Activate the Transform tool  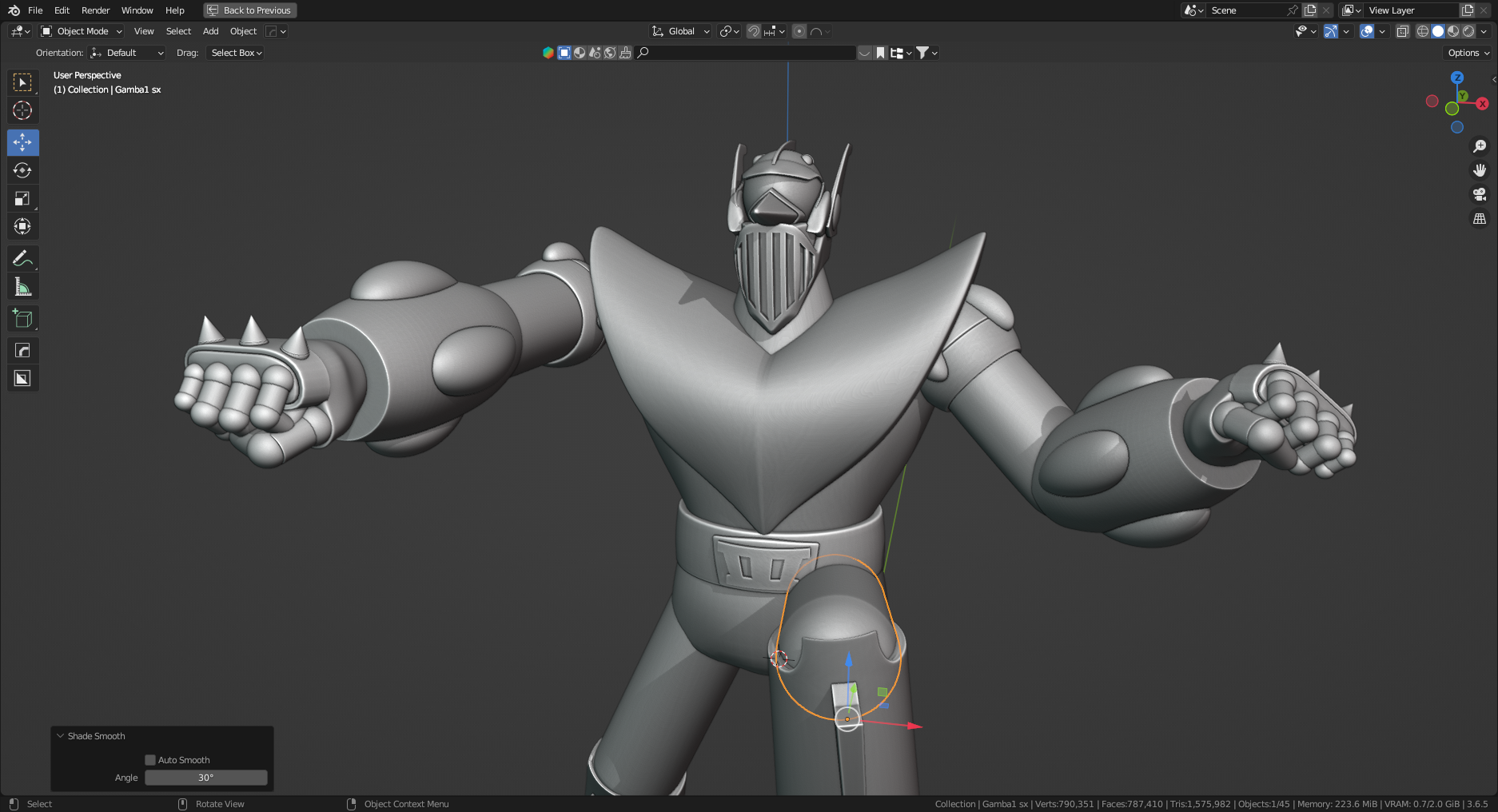click(x=22, y=226)
